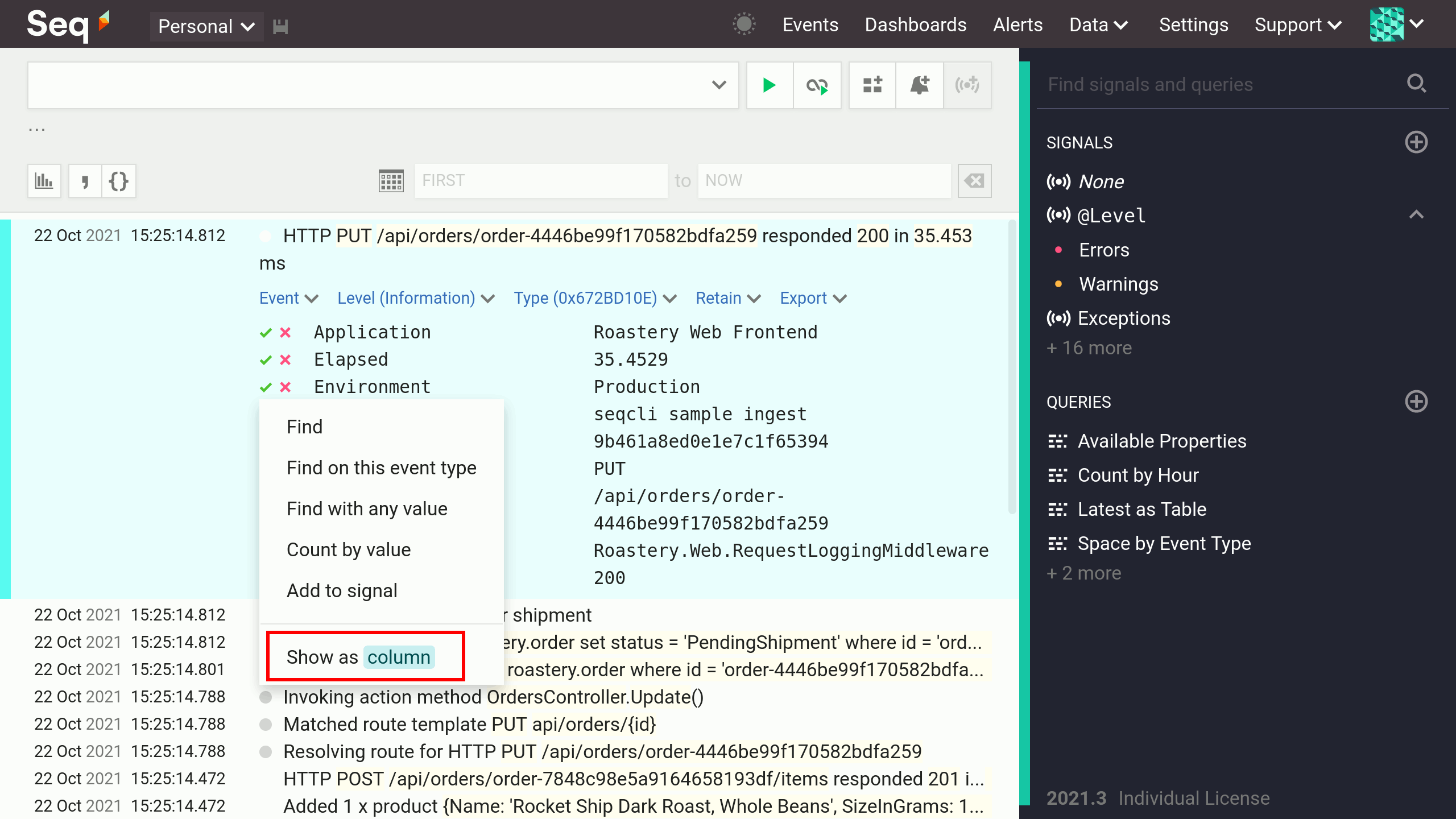Add query to dashboard icon
1456x819 pixels.
pos(872,85)
